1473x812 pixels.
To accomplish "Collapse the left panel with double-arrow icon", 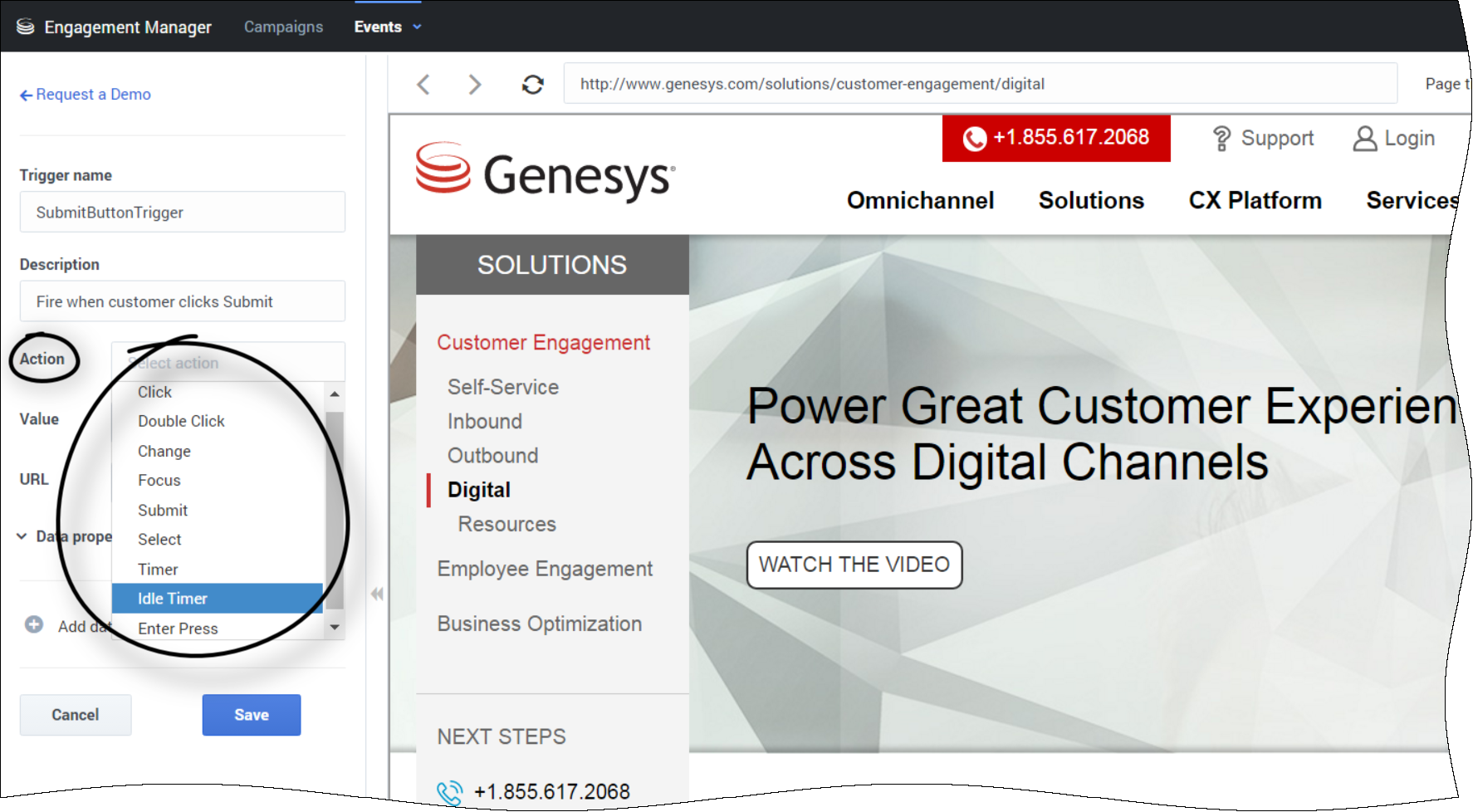I will (x=377, y=594).
